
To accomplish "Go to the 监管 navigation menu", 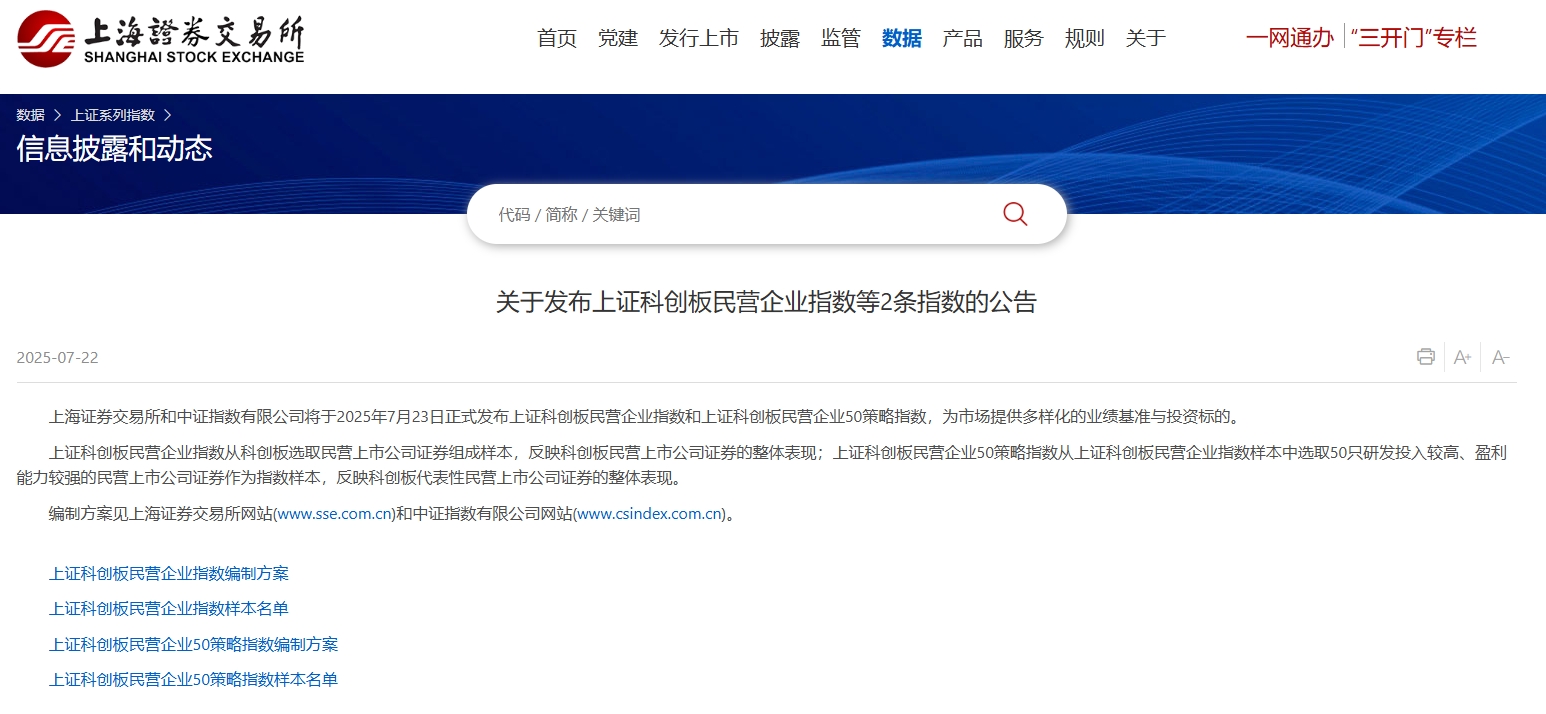I will tap(841, 39).
